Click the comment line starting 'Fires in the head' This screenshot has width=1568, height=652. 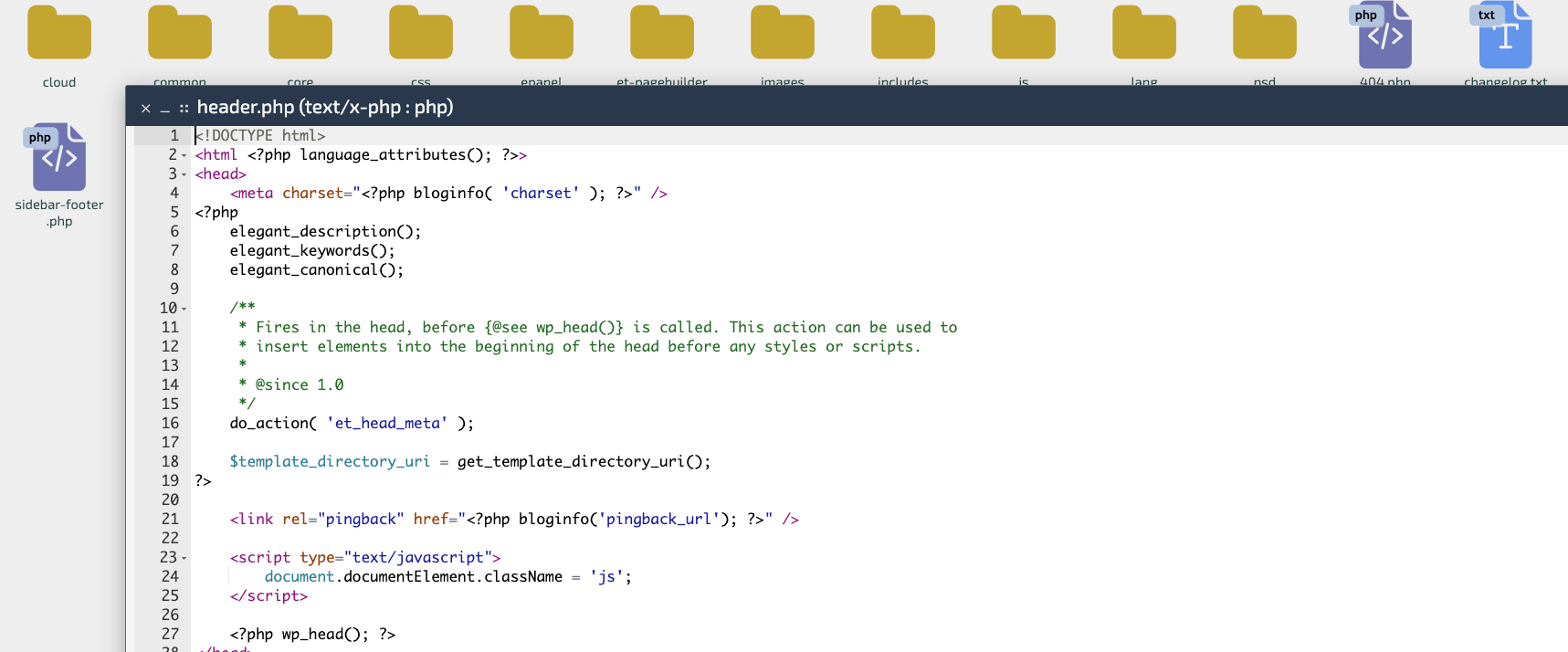(598, 328)
